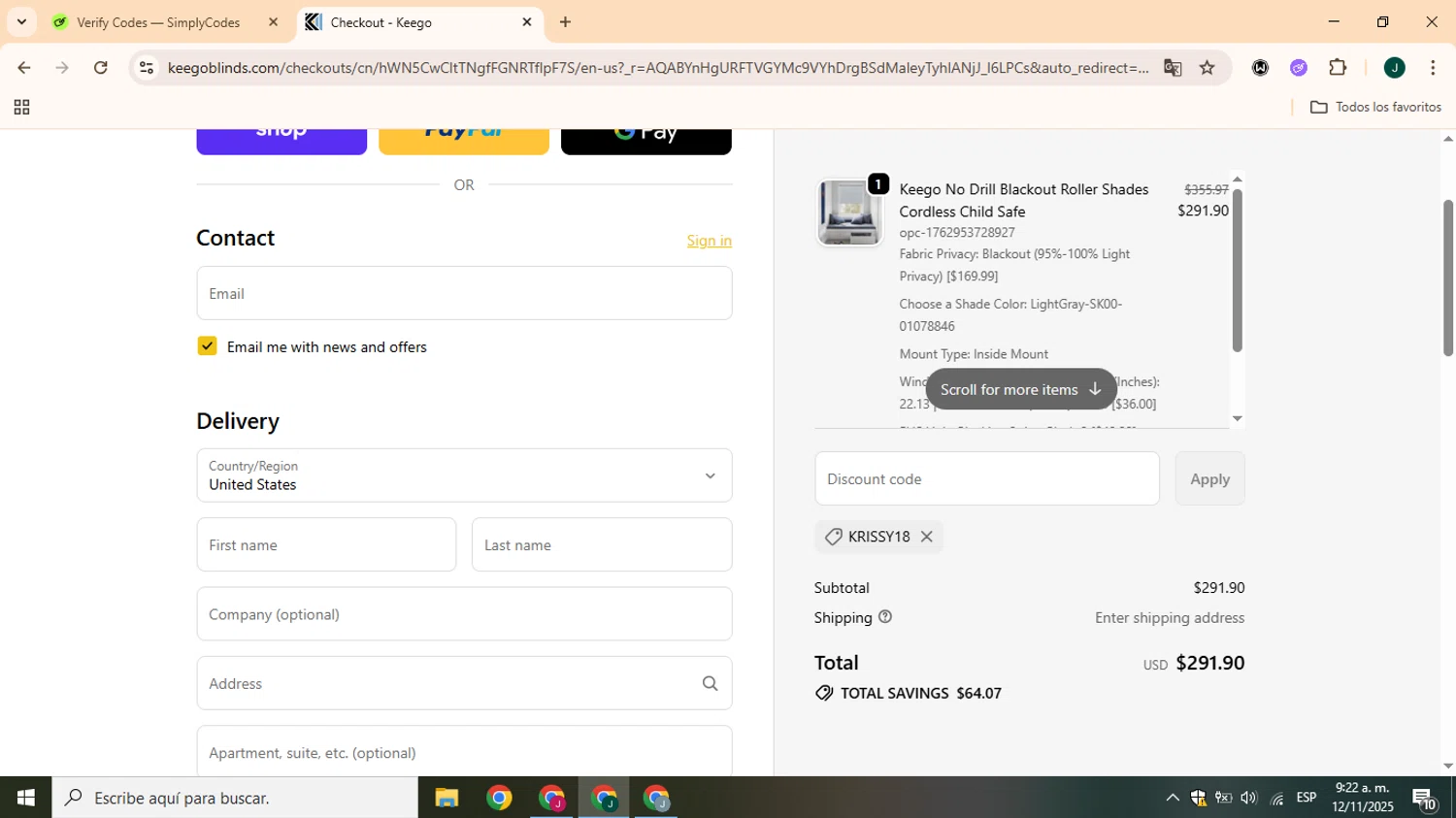This screenshot has height=818, width=1456.
Task: Click the page vertical scrollbar
Action: [1447, 278]
